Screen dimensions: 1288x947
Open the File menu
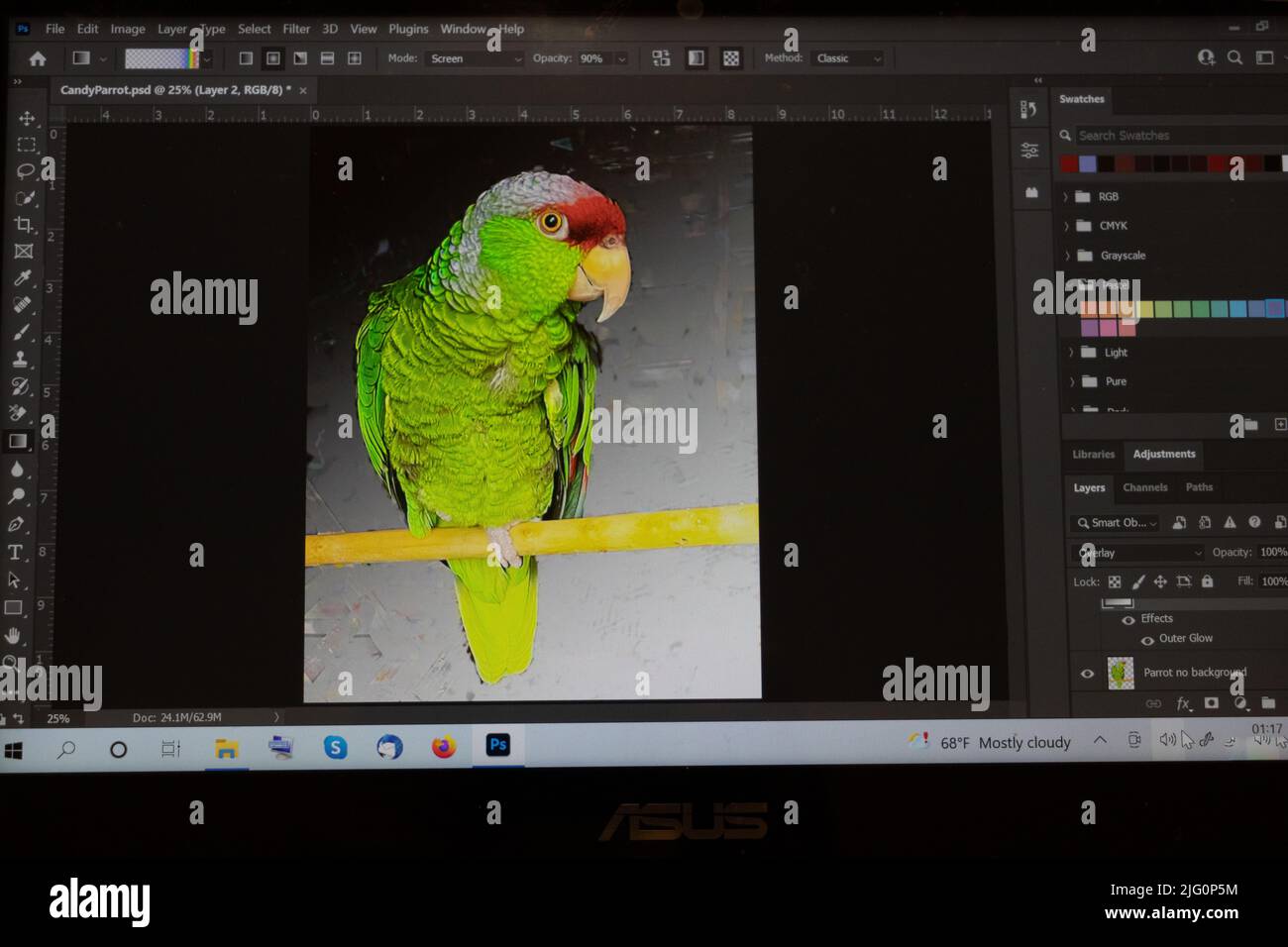pyautogui.click(x=55, y=29)
